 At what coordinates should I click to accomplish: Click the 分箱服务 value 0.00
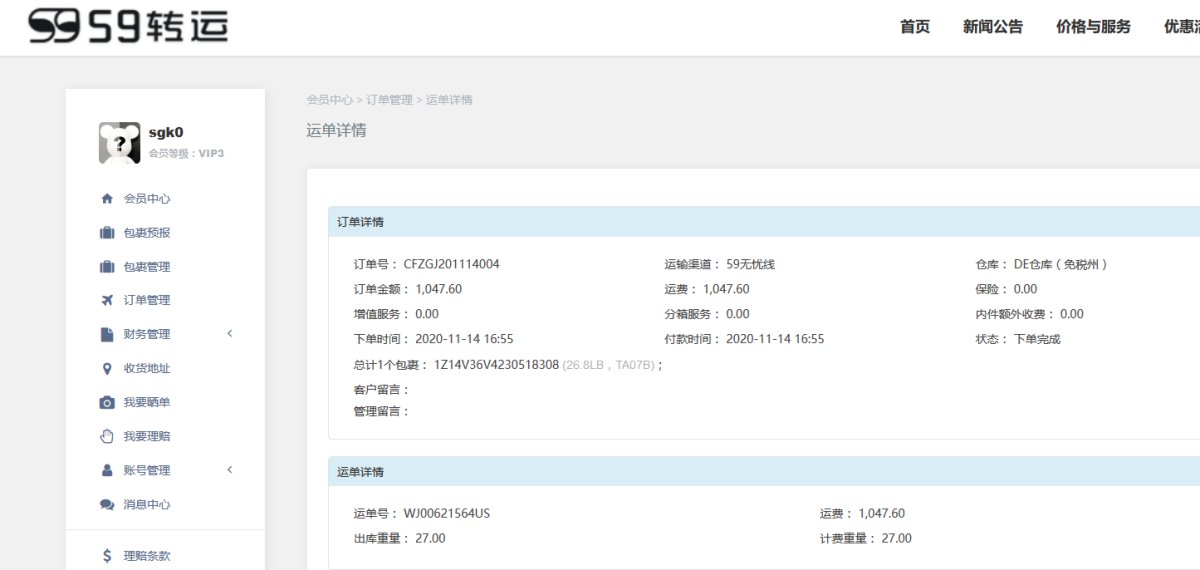[x=738, y=314]
